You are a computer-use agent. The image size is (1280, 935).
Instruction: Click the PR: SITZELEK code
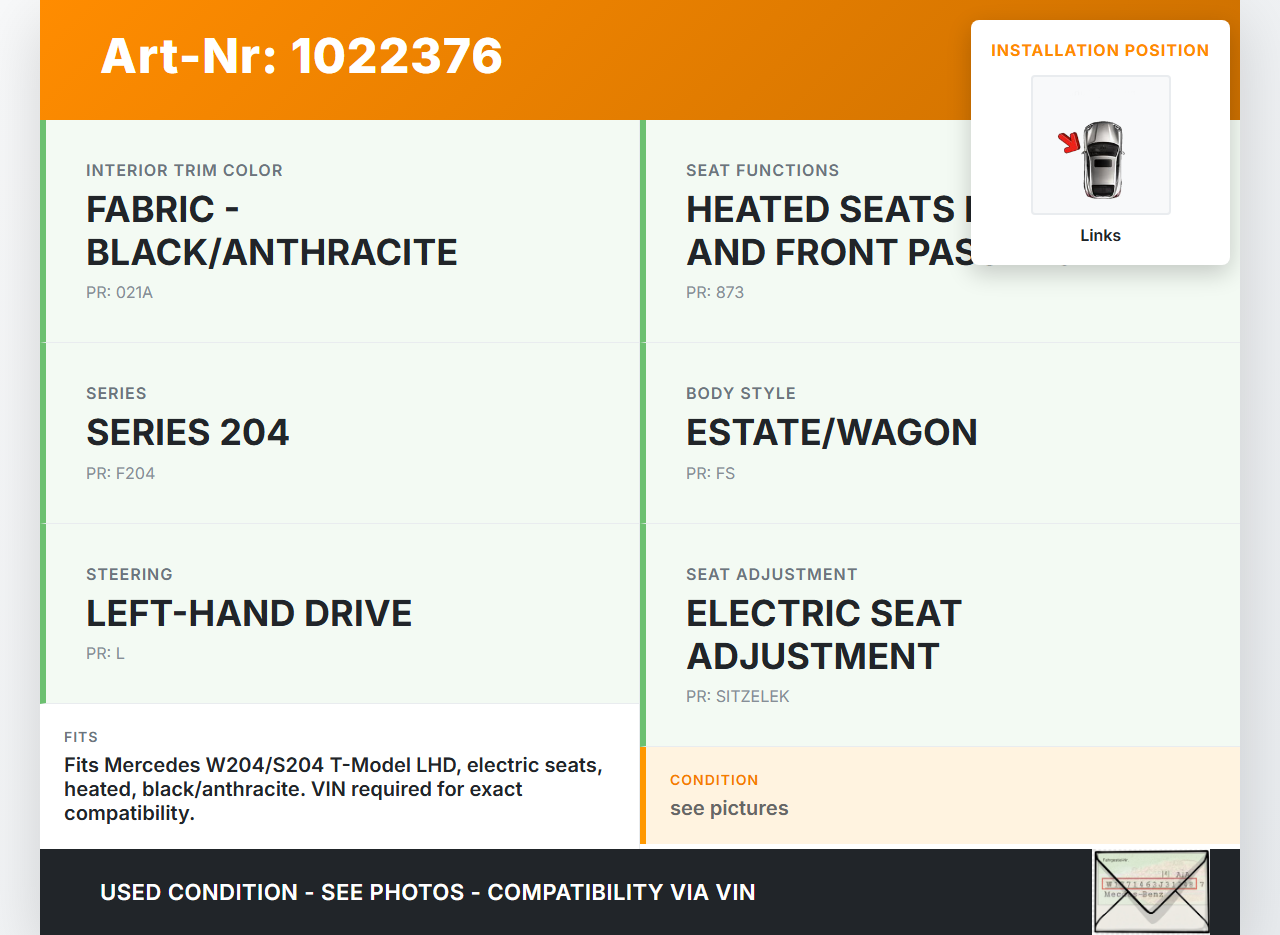click(737, 697)
